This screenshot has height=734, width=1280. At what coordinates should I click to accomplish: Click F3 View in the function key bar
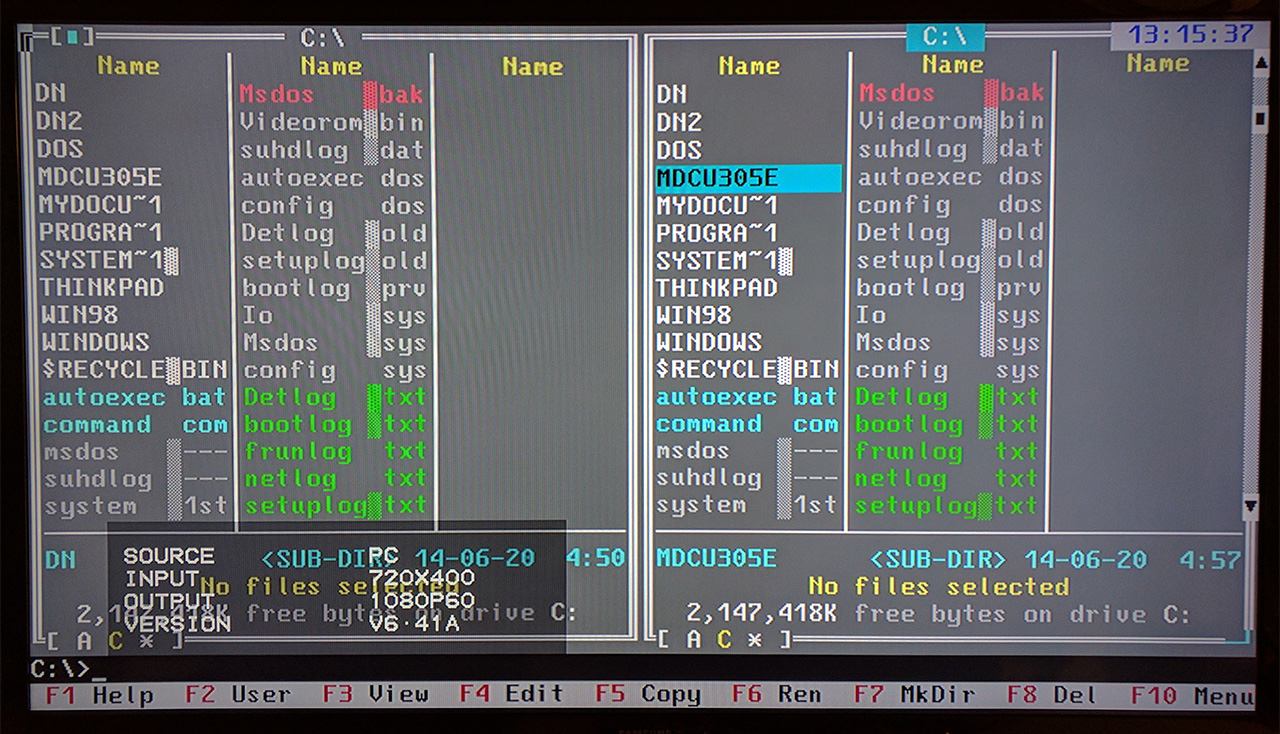coord(375,693)
